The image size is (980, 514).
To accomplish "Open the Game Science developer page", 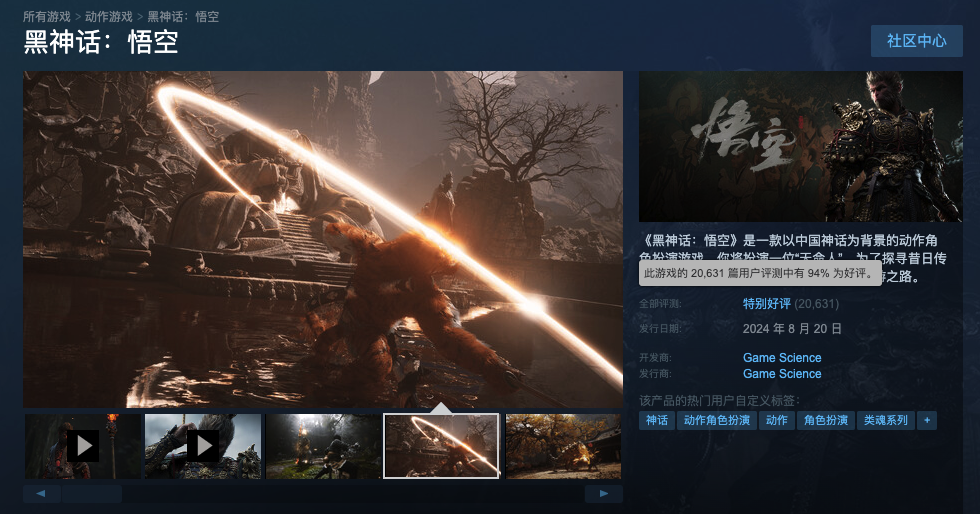I will [x=782, y=358].
